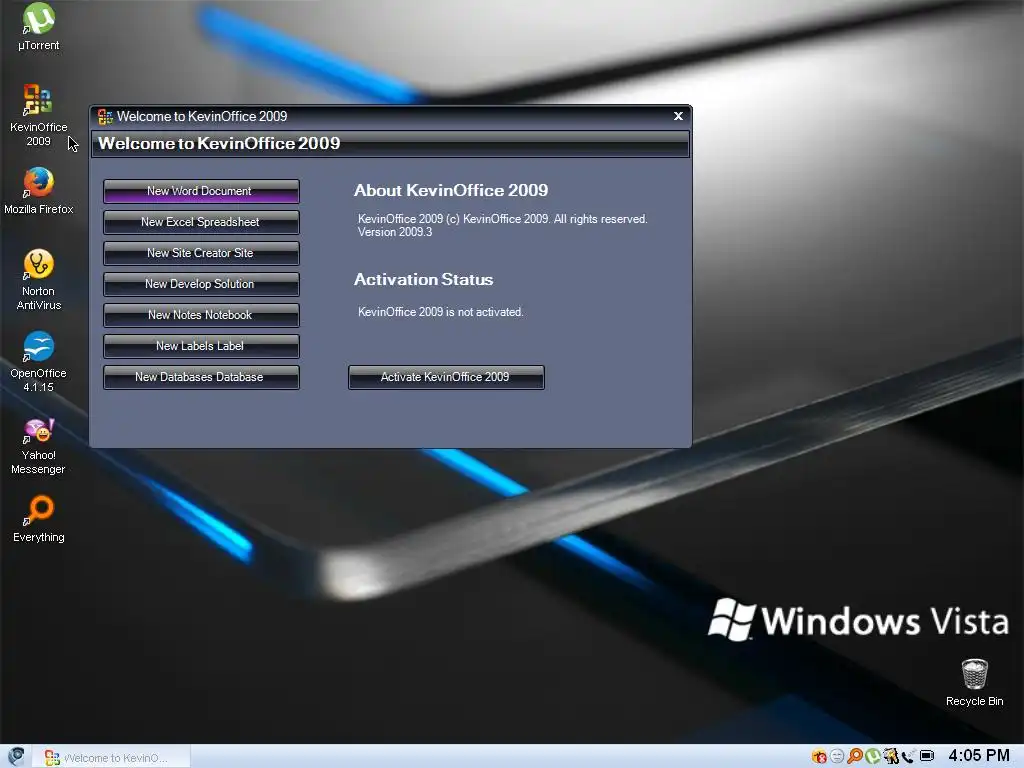The height and width of the screenshot is (768, 1024).
Task: Close the Welcome to KevinOffice 2009 window
Action: (679, 116)
